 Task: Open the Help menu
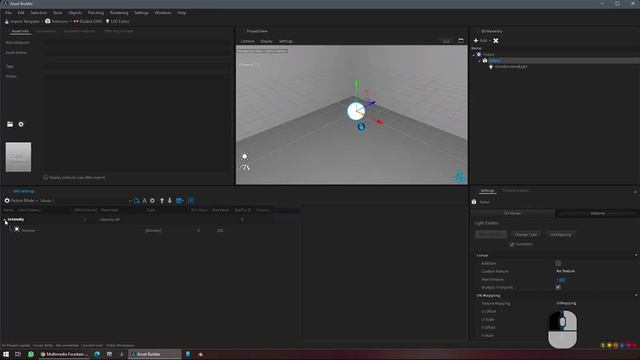(x=181, y=13)
